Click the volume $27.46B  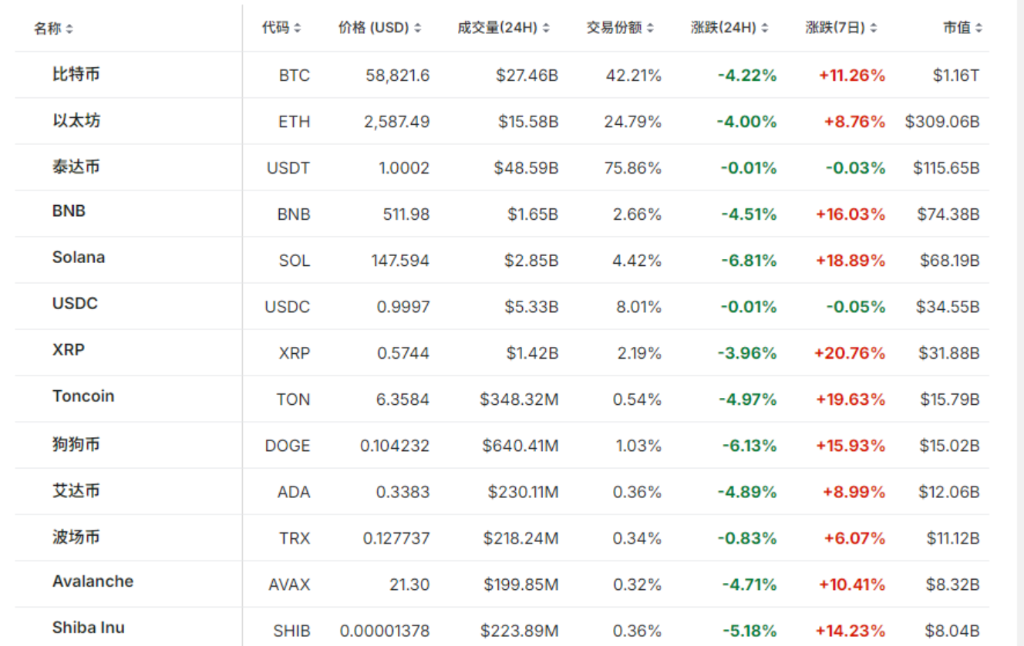(527, 76)
